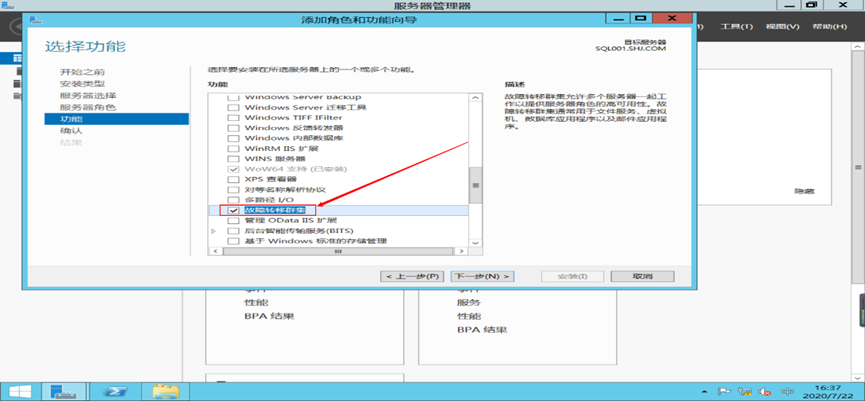The width and height of the screenshot is (865, 401).
Task: Open BPA 结果 in the left tile
Action: [269, 317]
